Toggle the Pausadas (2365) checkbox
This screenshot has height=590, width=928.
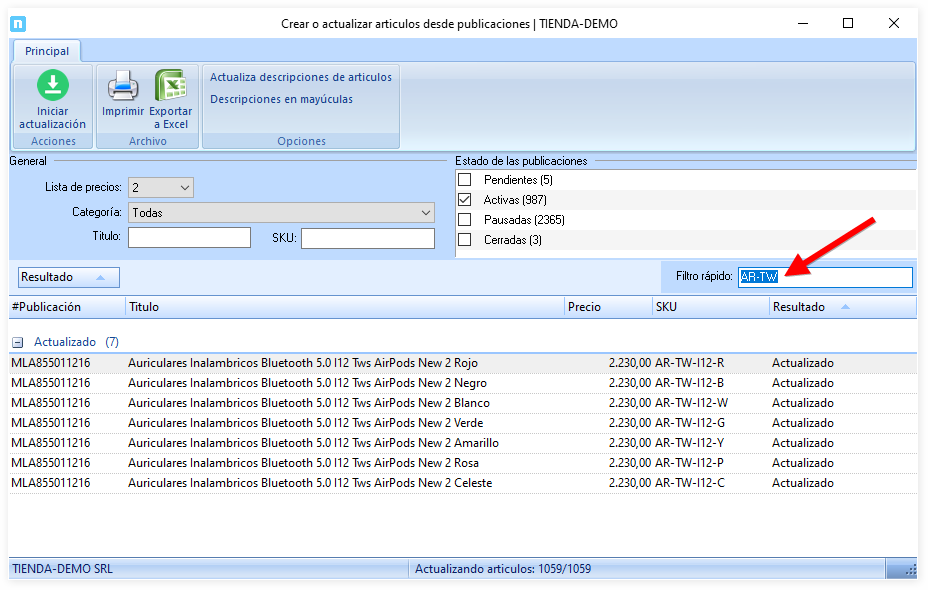(x=464, y=220)
